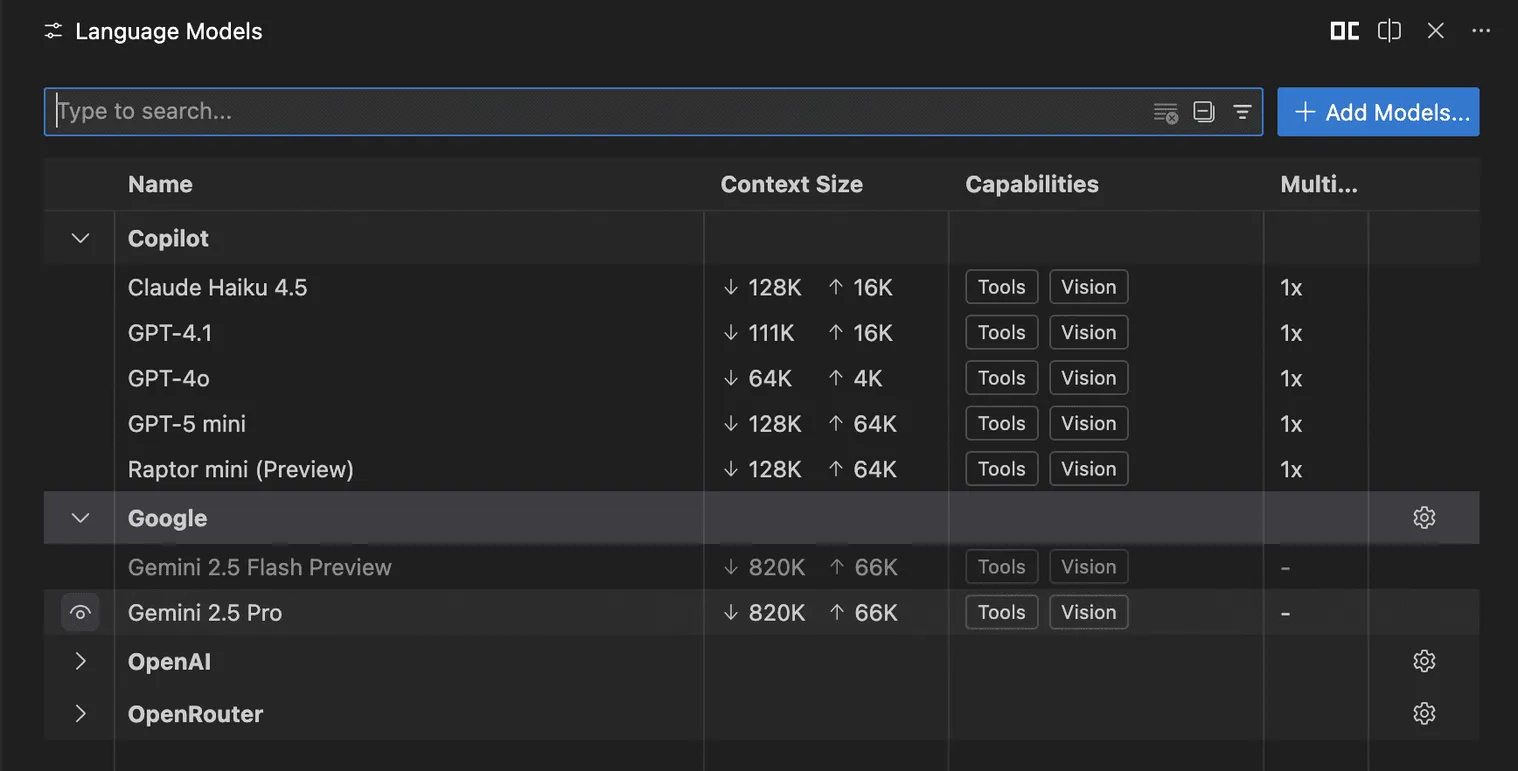Focus the 'Type to search' field

(600, 112)
